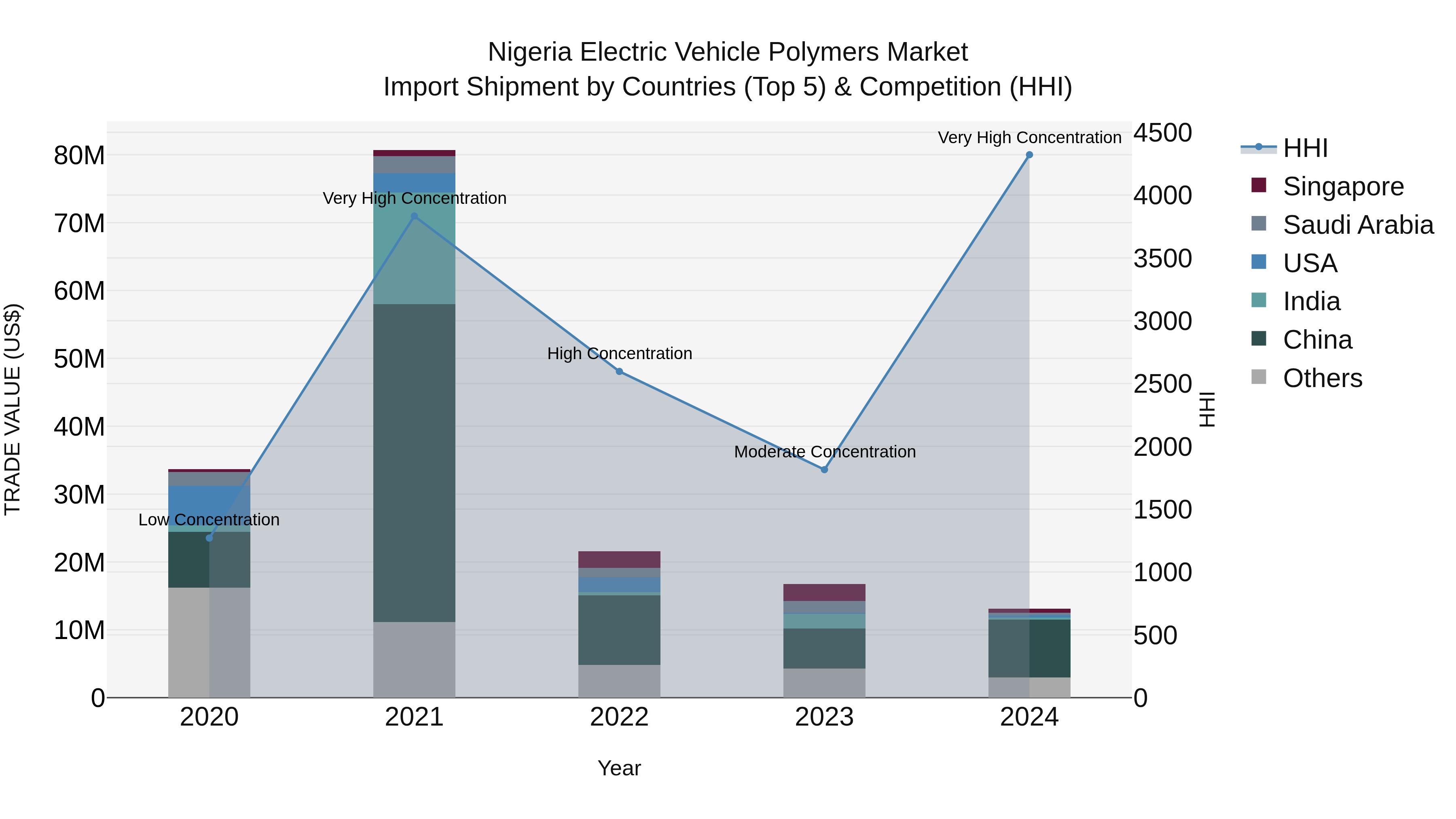
Task: Click the 2020 x-axis label
Action: [209, 717]
